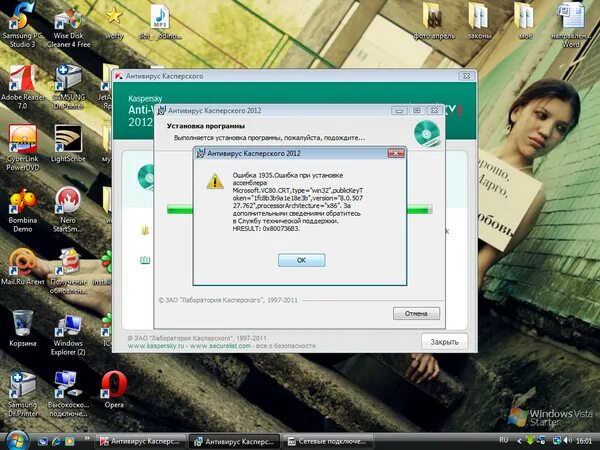This screenshot has width=600, height=450.
Task: Open Корзина recycle bin
Action: [x=22, y=328]
